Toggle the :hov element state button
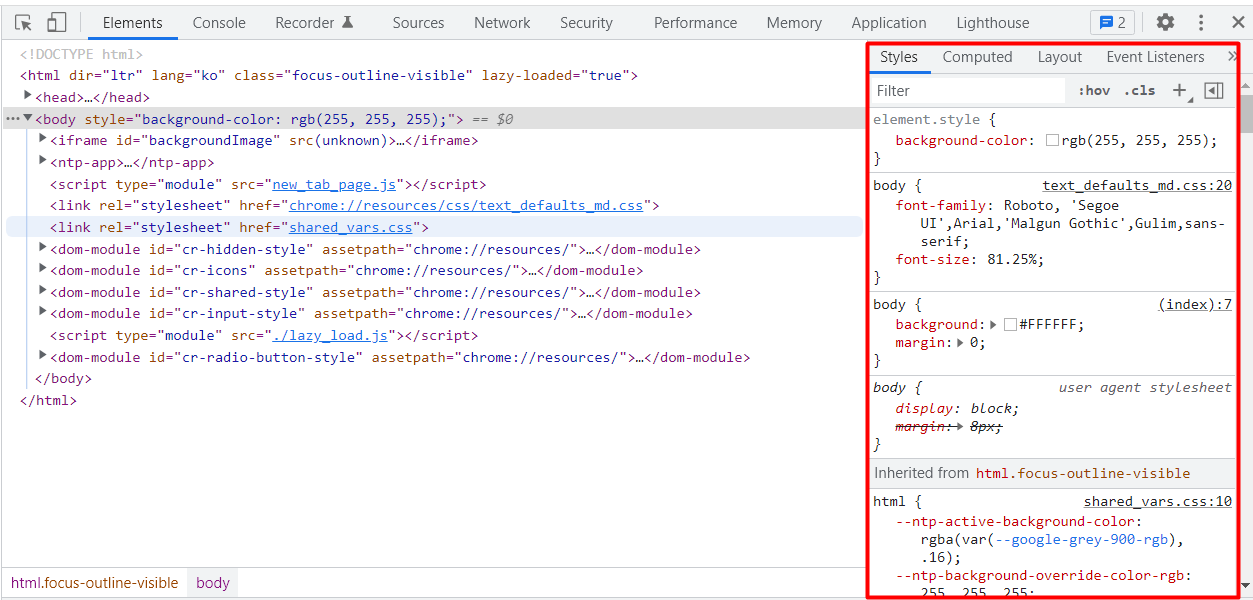 [1094, 91]
